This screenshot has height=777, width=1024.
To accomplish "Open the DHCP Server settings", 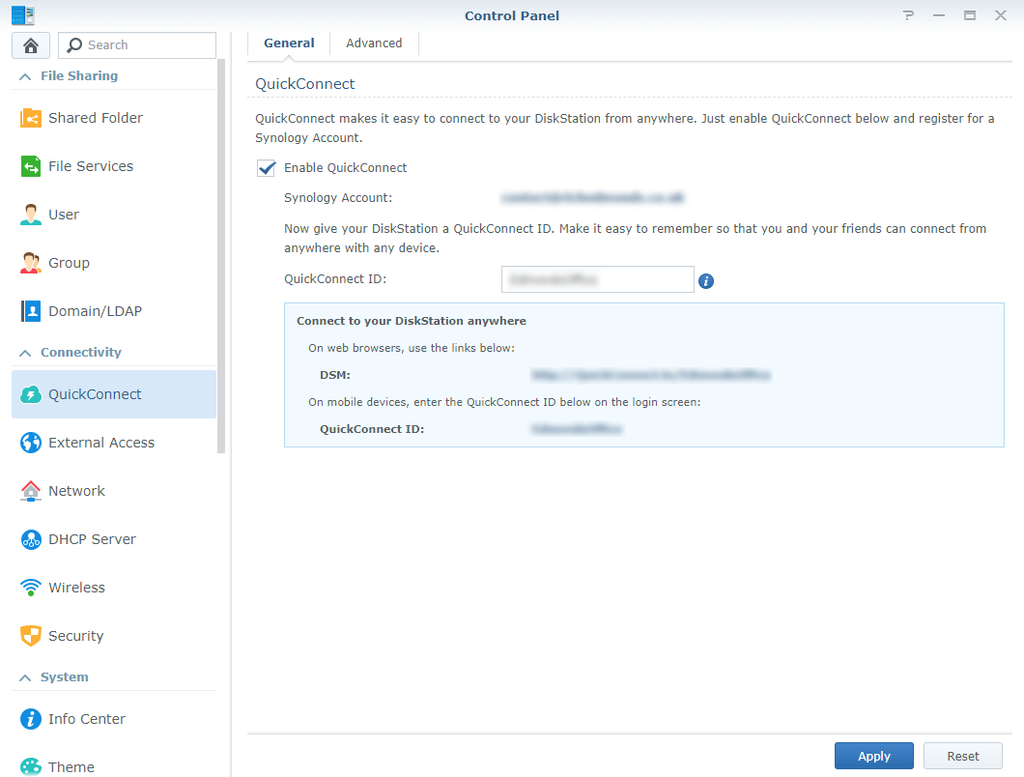I will (93, 539).
